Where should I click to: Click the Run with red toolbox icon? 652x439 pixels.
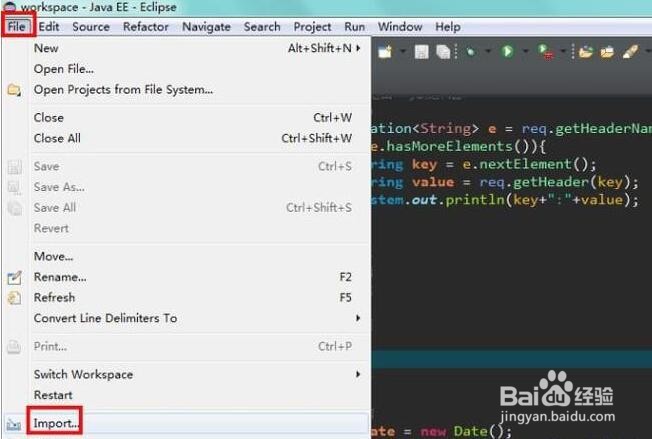click(545, 52)
